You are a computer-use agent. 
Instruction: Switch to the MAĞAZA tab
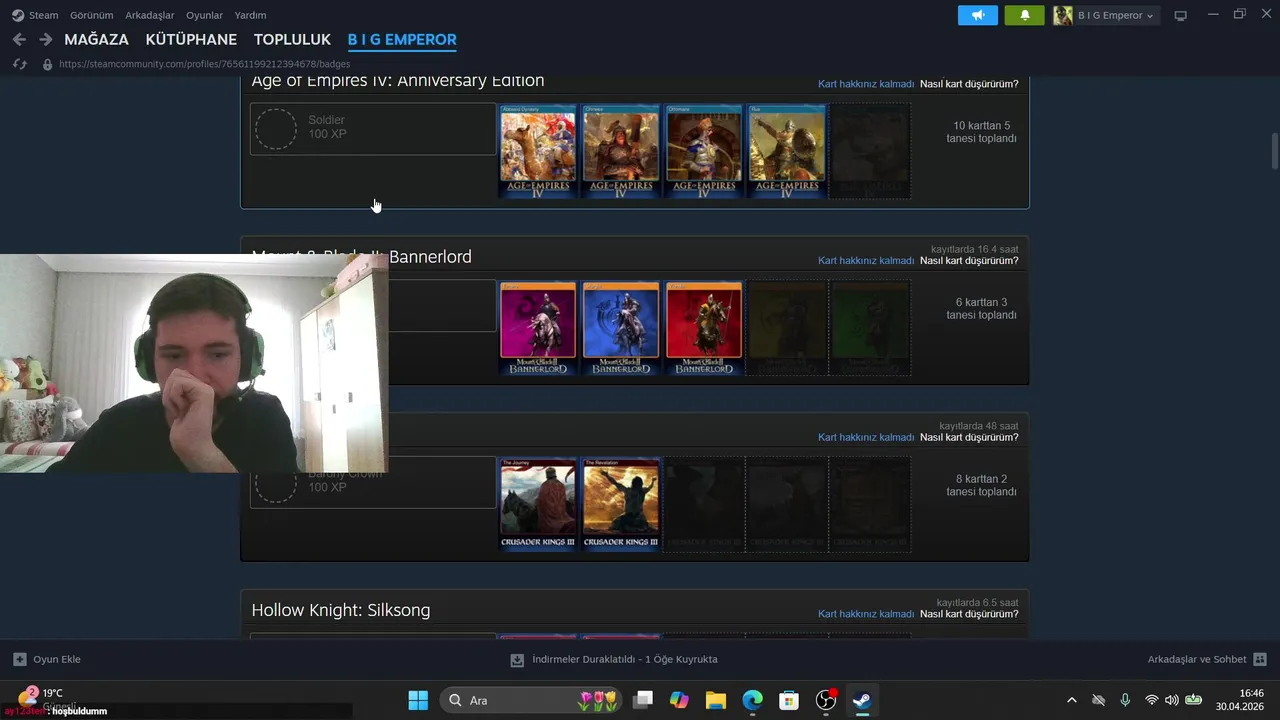96,40
